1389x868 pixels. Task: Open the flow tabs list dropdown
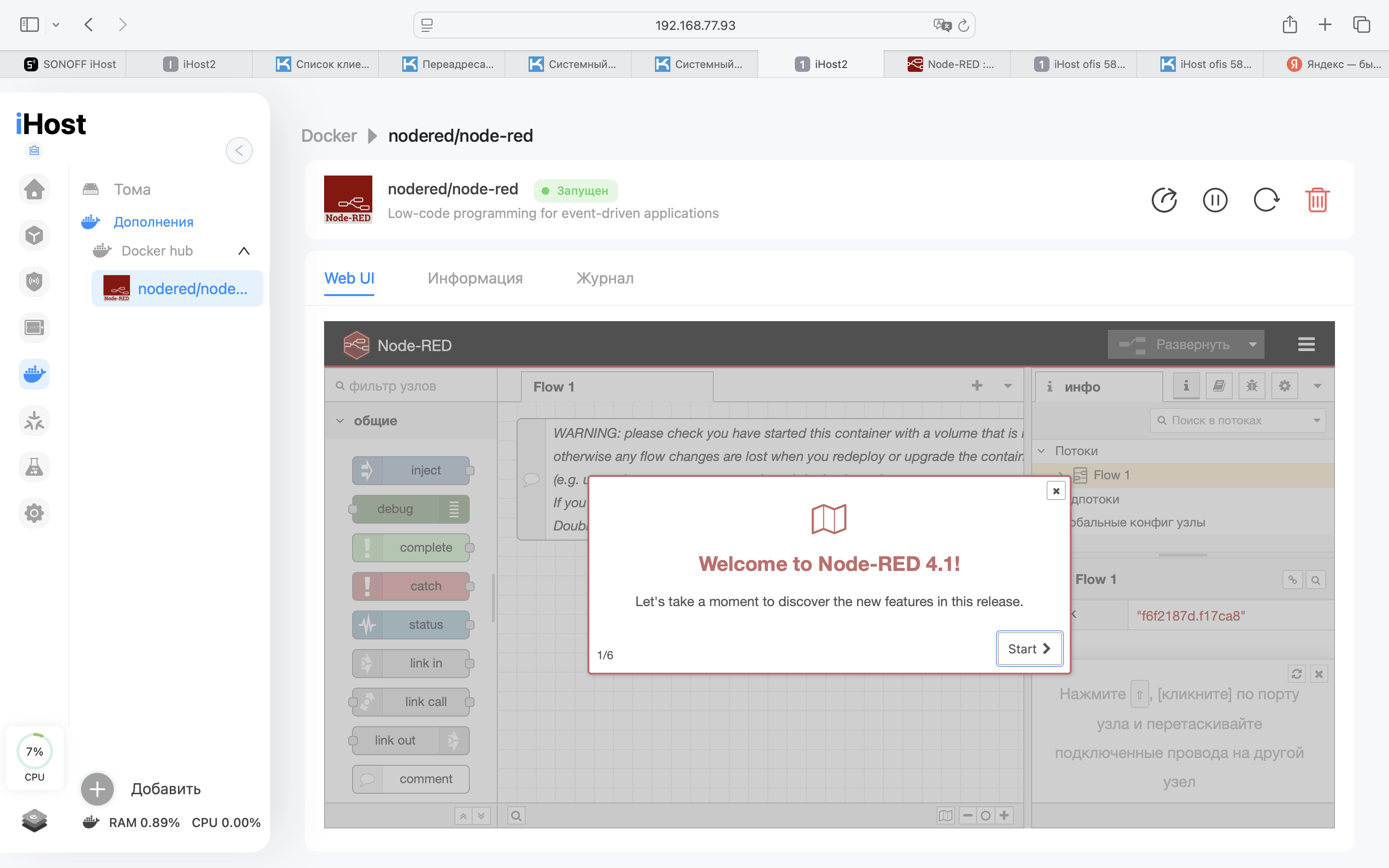coord(1008,386)
